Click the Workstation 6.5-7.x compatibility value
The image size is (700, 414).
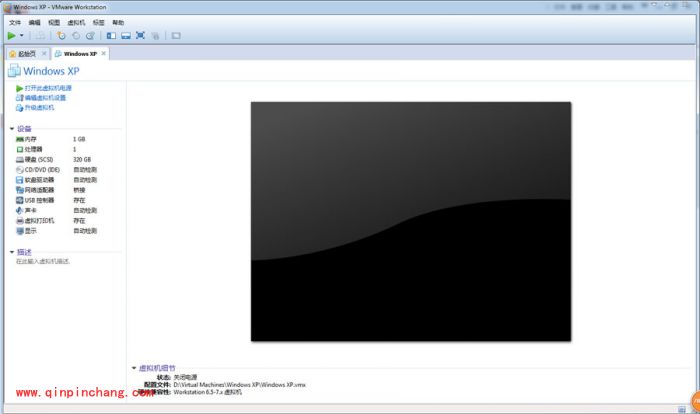(208, 392)
